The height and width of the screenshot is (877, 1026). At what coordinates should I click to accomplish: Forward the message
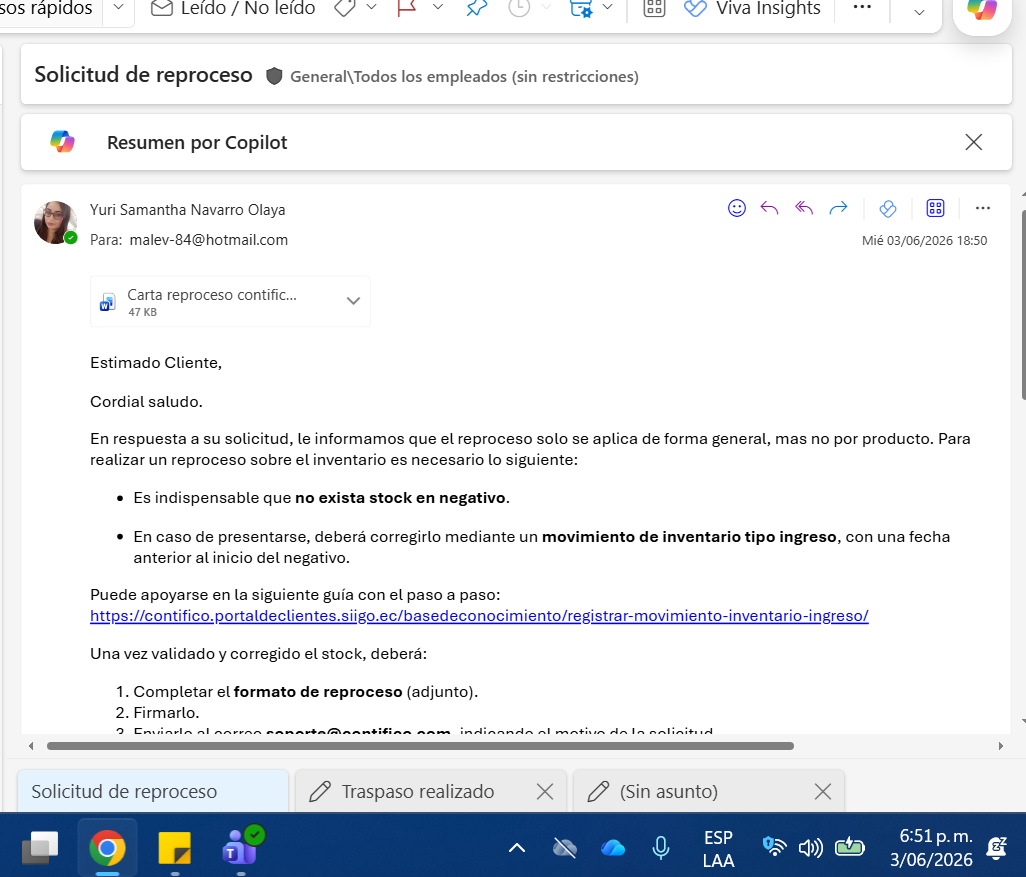click(x=838, y=208)
